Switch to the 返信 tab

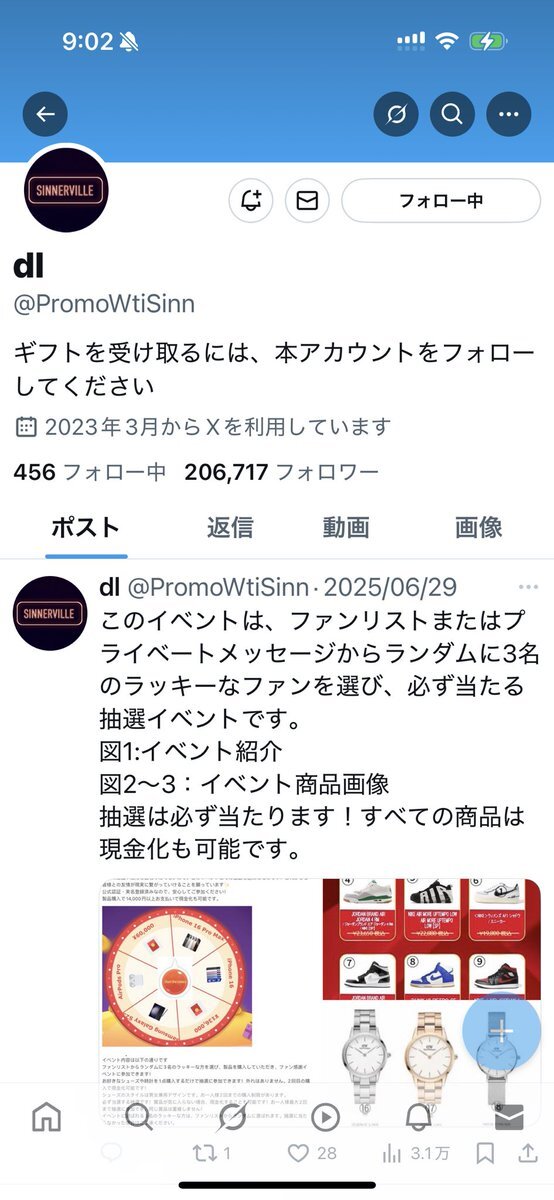tap(230, 527)
